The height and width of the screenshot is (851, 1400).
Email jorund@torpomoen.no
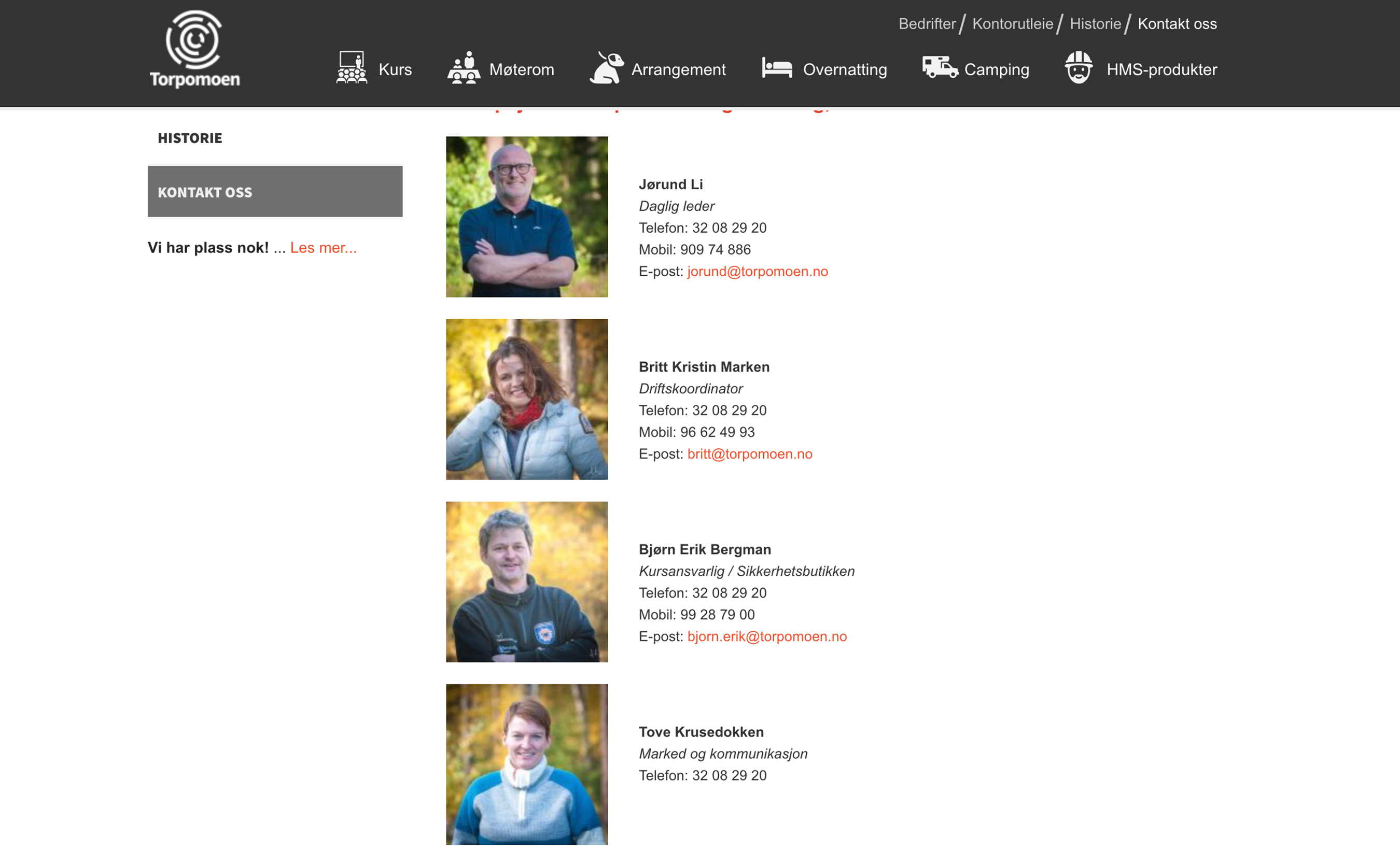[x=758, y=272]
